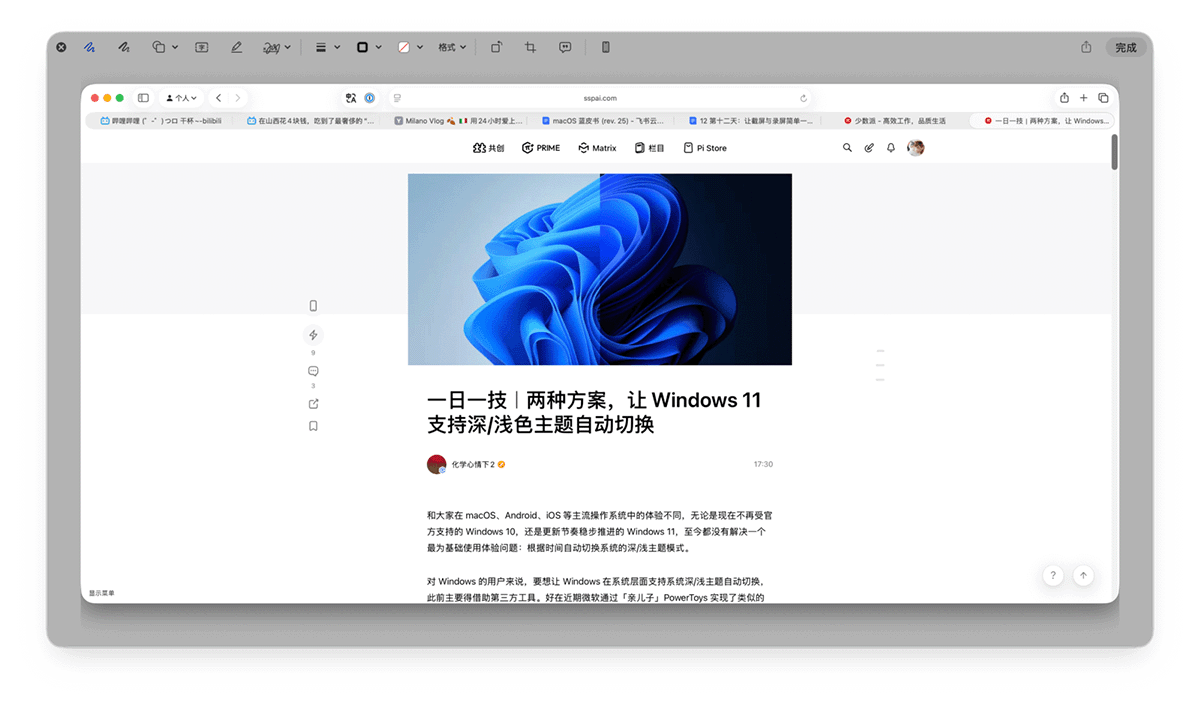Open author 化学心情下2 profile link

click(x=472, y=464)
